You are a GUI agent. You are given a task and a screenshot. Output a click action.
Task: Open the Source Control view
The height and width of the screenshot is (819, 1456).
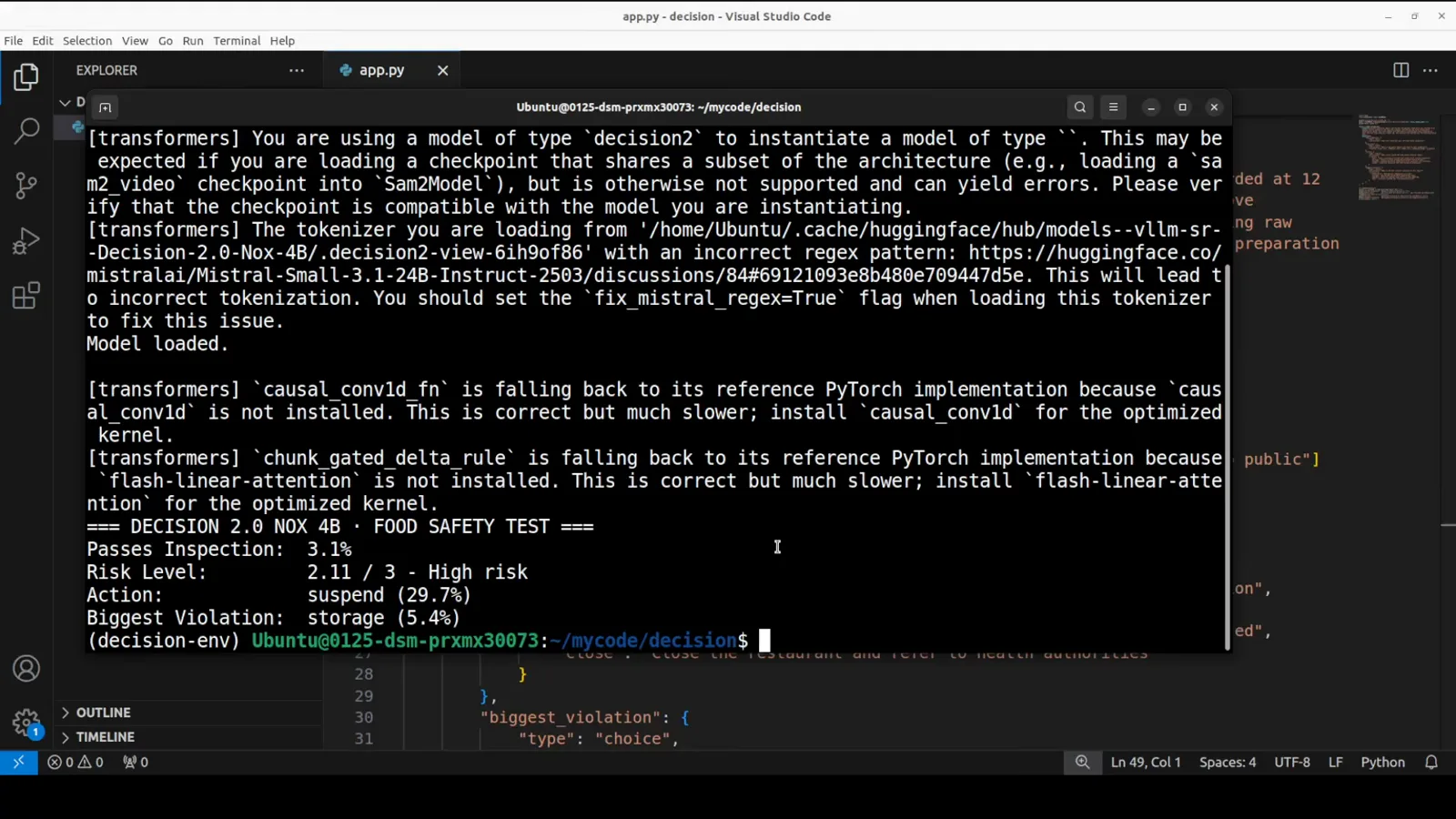(26, 187)
